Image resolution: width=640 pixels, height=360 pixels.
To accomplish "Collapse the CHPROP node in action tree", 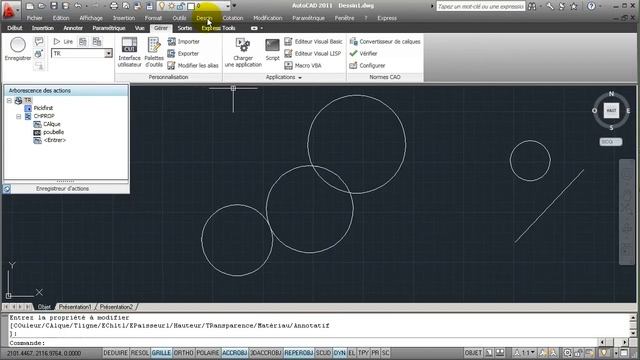I will (18, 116).
